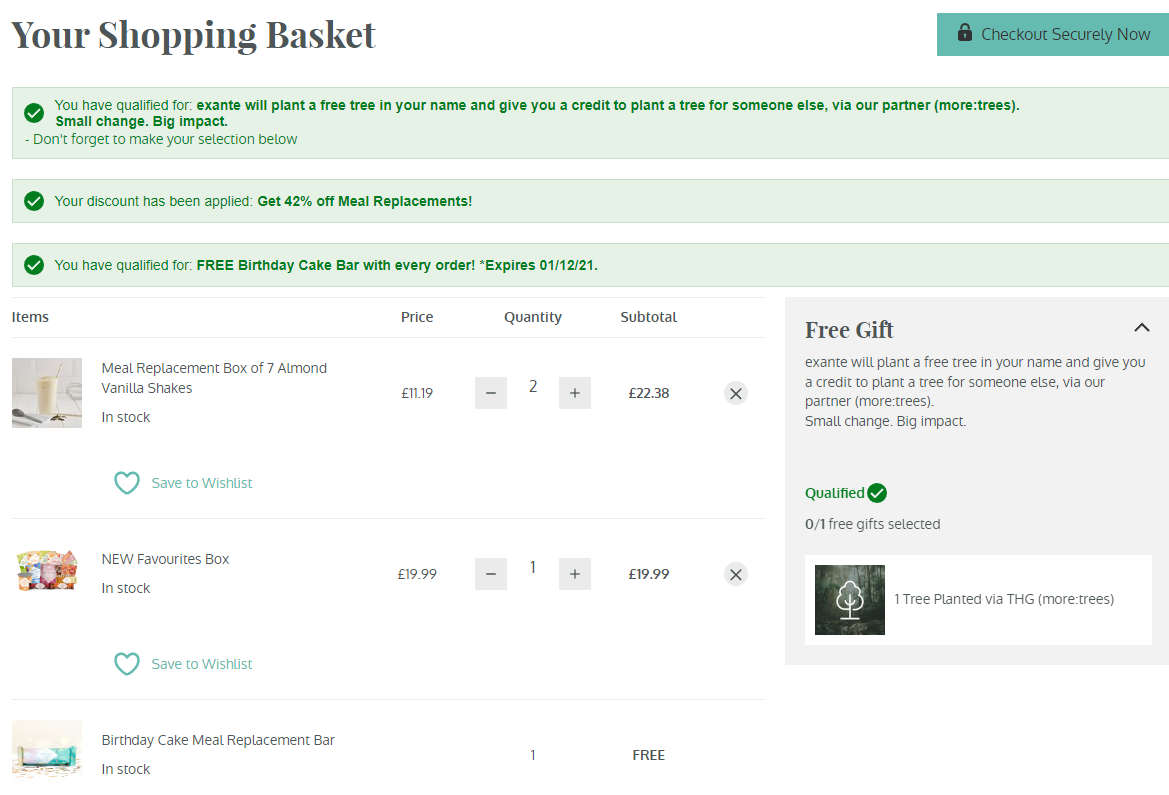Image resolution: width=1169 pixels, height=795 pixels.
Task: Open NEW Favourites Box product image
Action: 47,571
